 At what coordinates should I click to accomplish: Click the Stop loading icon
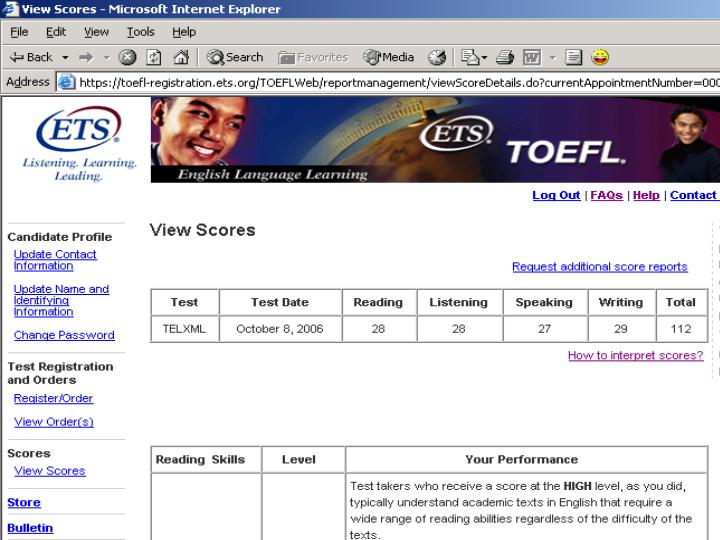coord(127,57)
